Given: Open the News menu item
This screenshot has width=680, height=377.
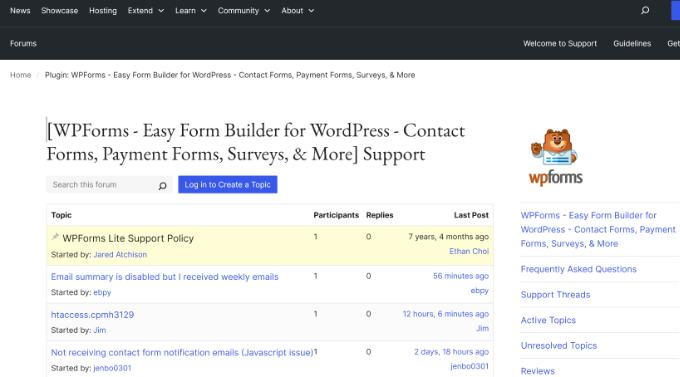Looking at the screenshot, I should [x=20, y=10].
